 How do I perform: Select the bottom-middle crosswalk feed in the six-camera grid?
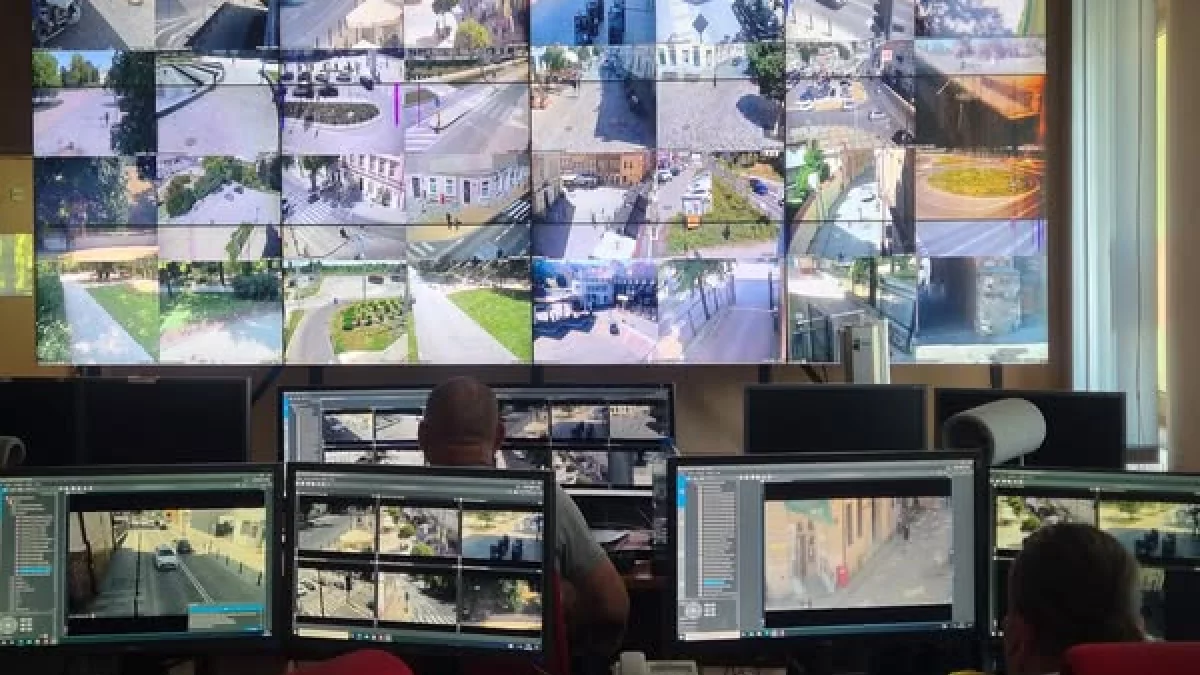tap(418, 598)
